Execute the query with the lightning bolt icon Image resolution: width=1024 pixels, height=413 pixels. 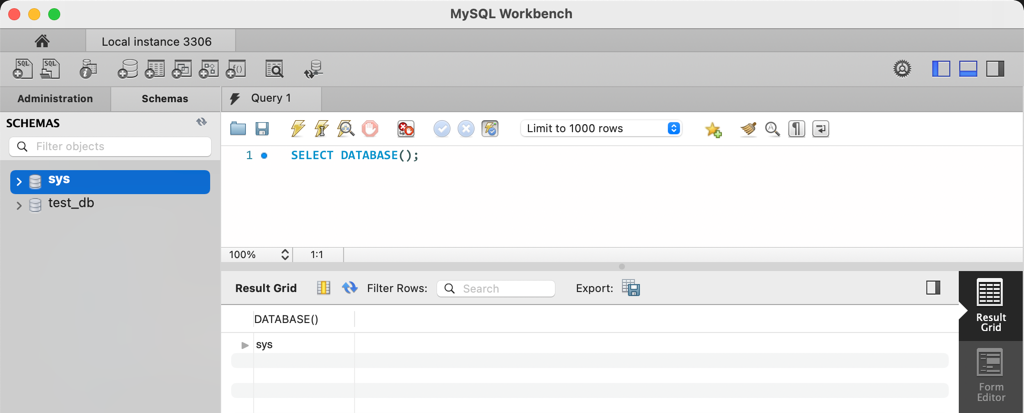tap(297, 129)
